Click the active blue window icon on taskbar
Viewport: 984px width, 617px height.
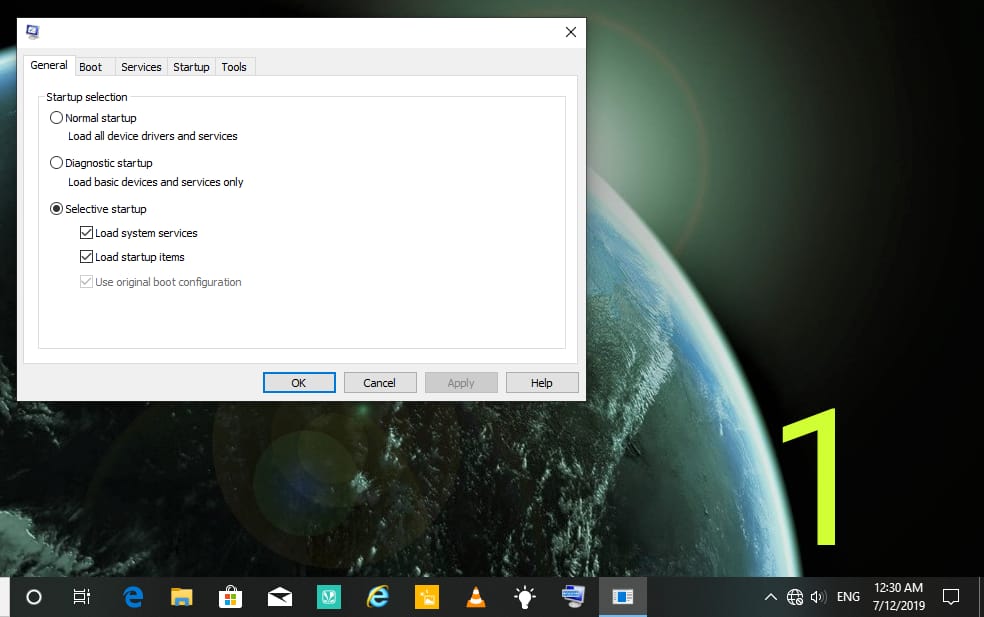tap(623, 597)
